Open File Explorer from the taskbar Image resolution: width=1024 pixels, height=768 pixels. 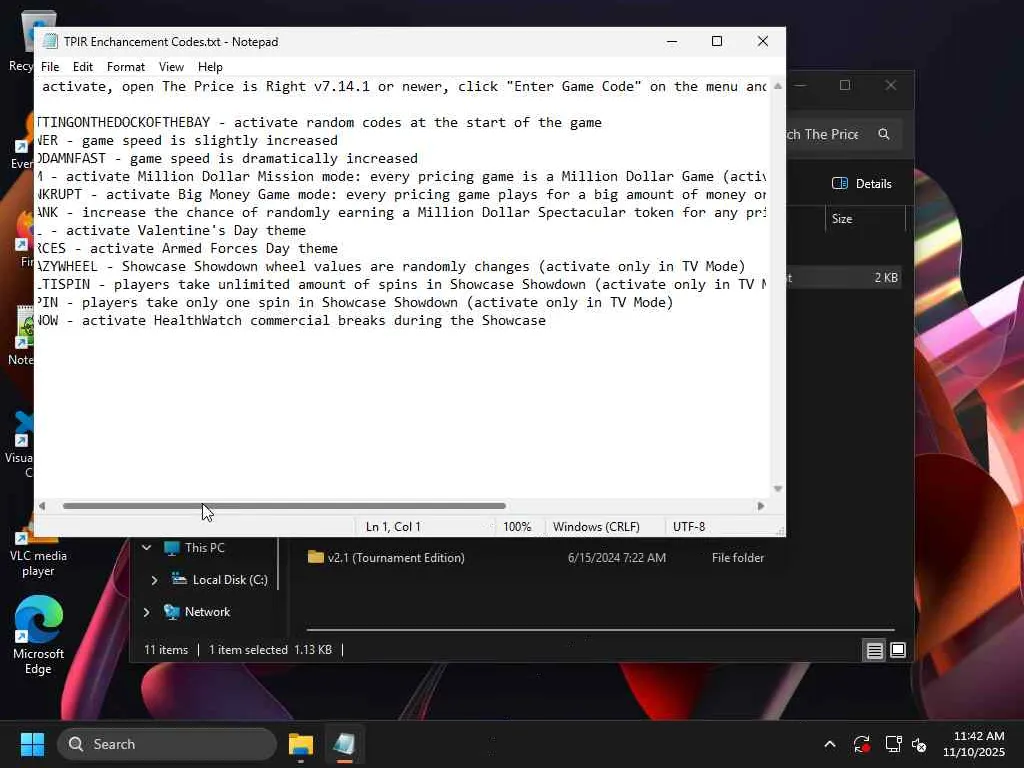[300, 744]
